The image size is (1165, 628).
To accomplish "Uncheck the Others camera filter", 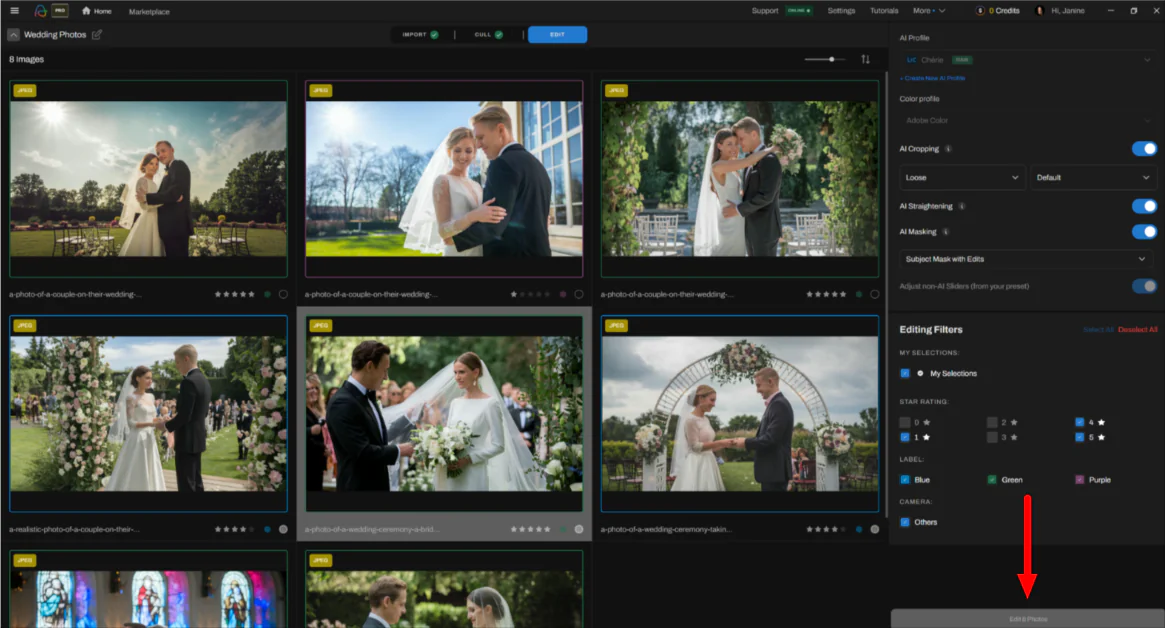I will coord(905,522).
